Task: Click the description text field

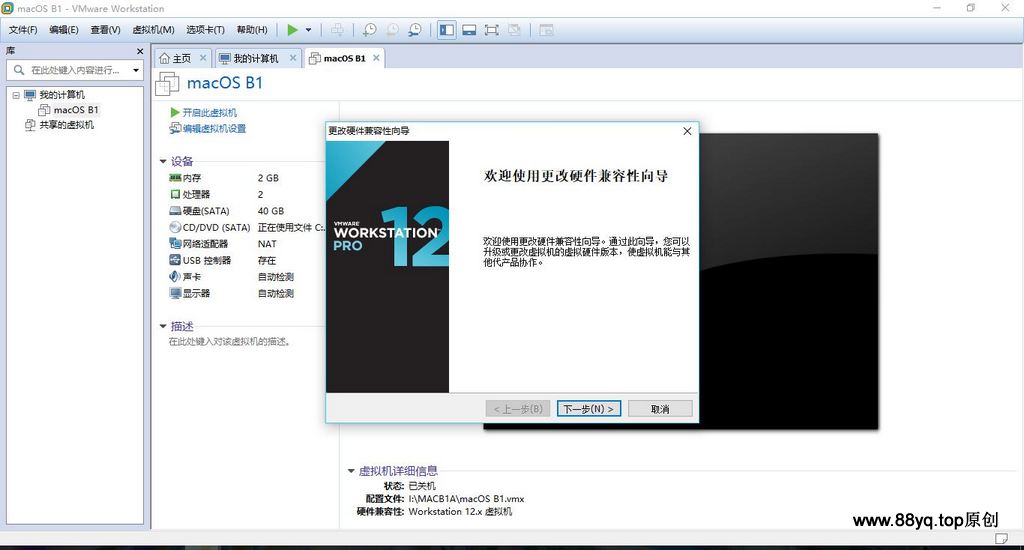Action: (x=229, y=342)
